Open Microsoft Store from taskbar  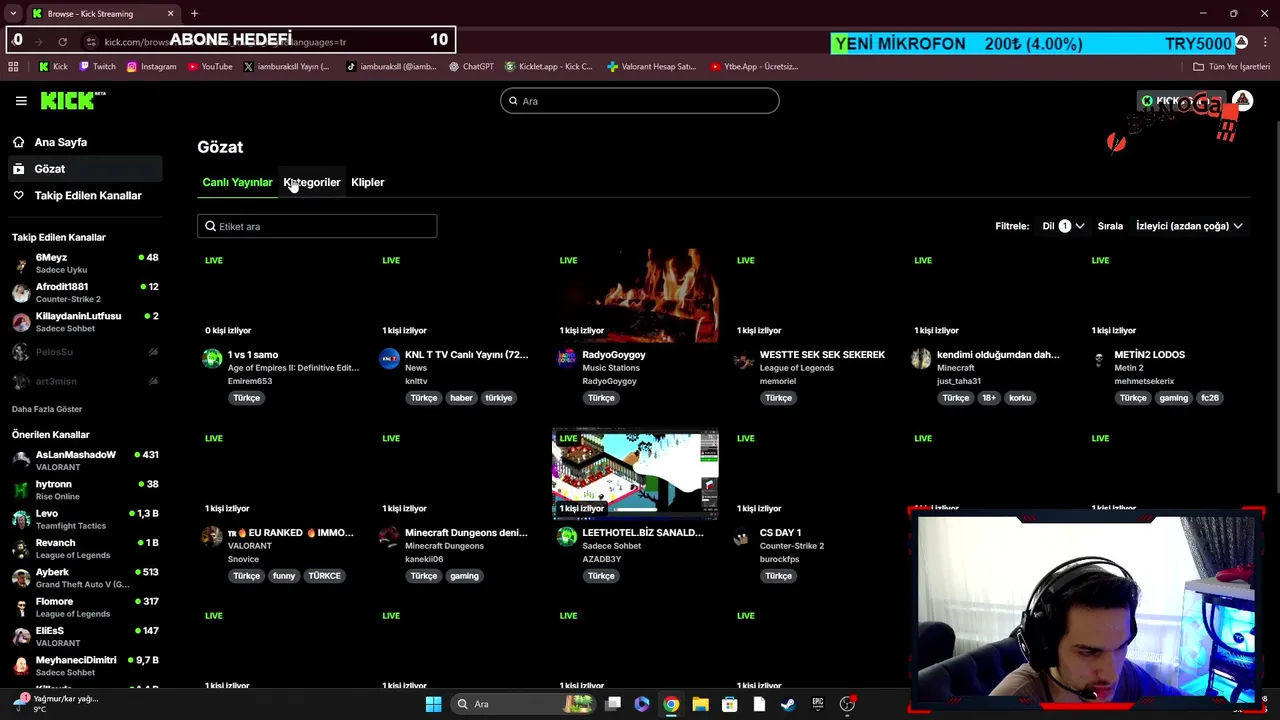click(x=730, y=704)
